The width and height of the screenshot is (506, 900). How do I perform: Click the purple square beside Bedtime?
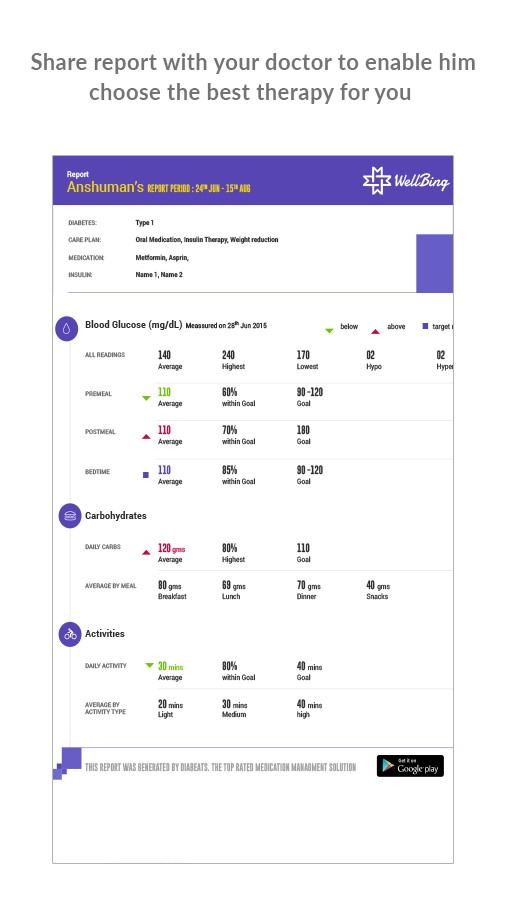(x=146, y=475)
